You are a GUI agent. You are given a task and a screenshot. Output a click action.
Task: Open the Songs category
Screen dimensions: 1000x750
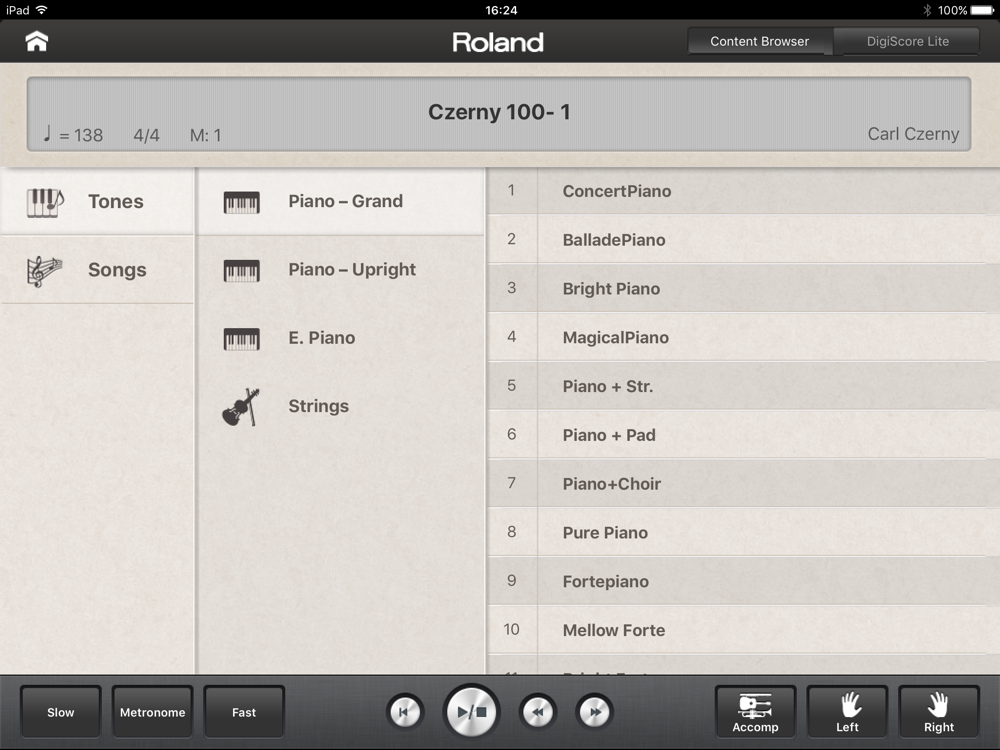pos(97,270)
